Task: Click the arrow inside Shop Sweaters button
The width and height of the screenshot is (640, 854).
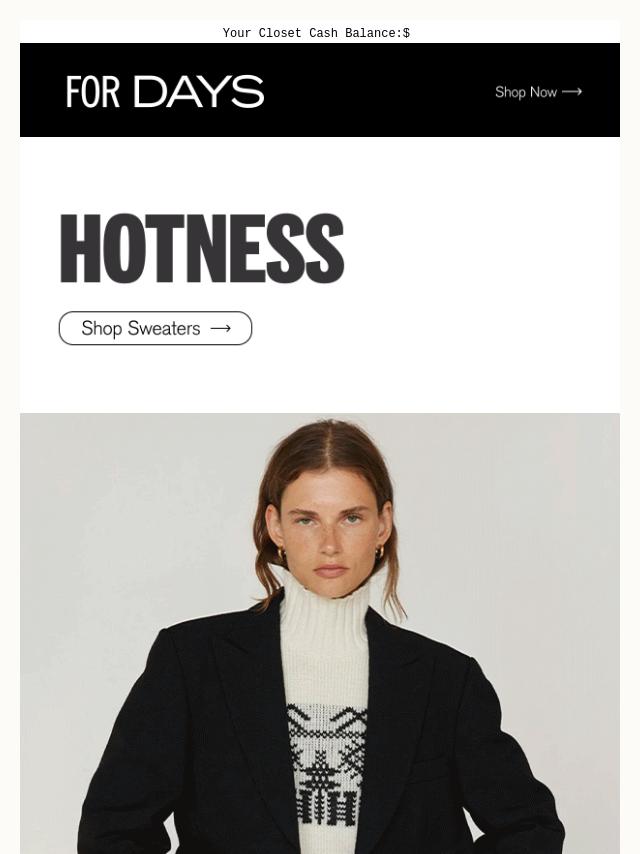Action: [221, 328]
